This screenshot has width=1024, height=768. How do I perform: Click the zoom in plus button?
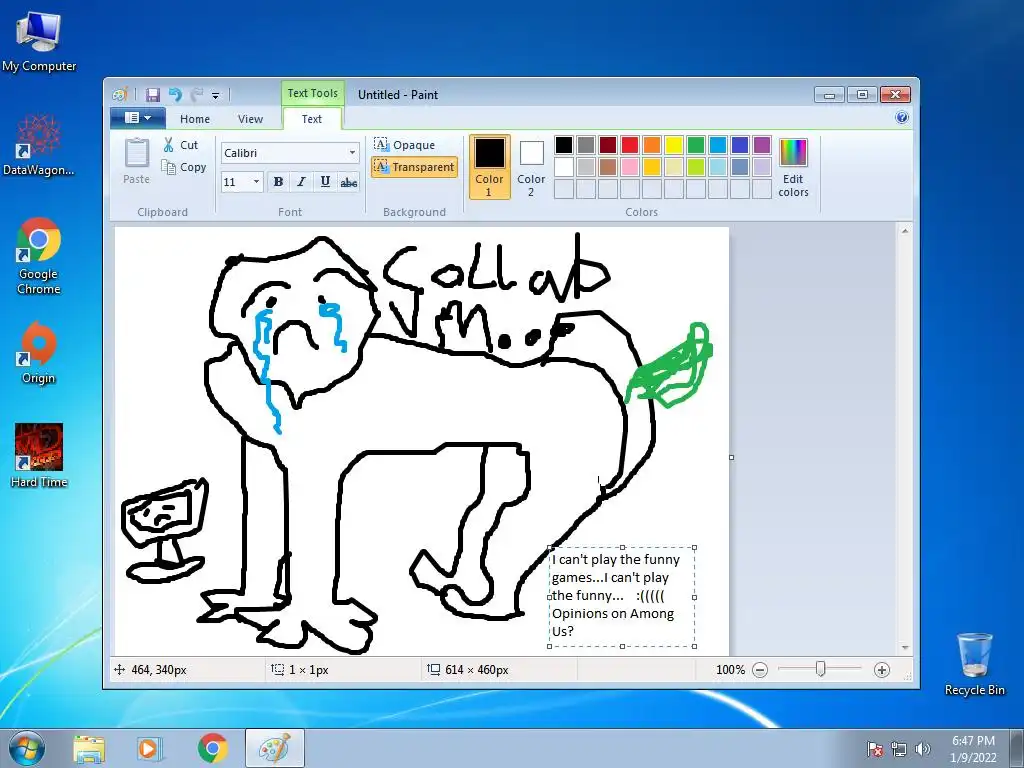882,669
